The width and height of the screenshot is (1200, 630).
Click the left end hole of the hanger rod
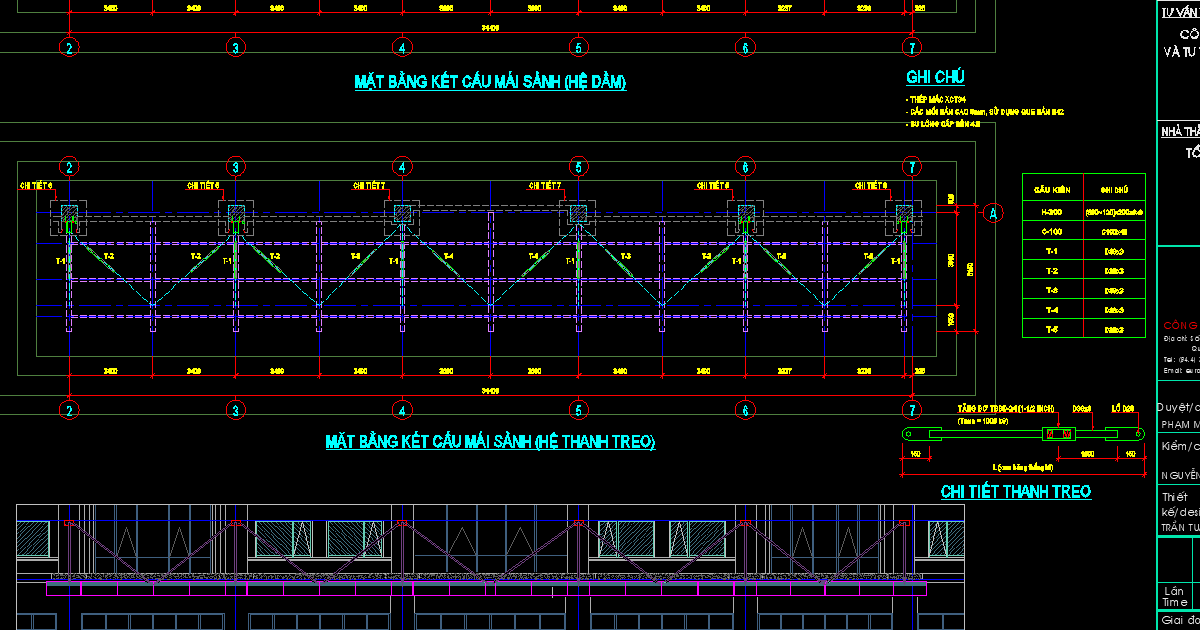point(908,433)
